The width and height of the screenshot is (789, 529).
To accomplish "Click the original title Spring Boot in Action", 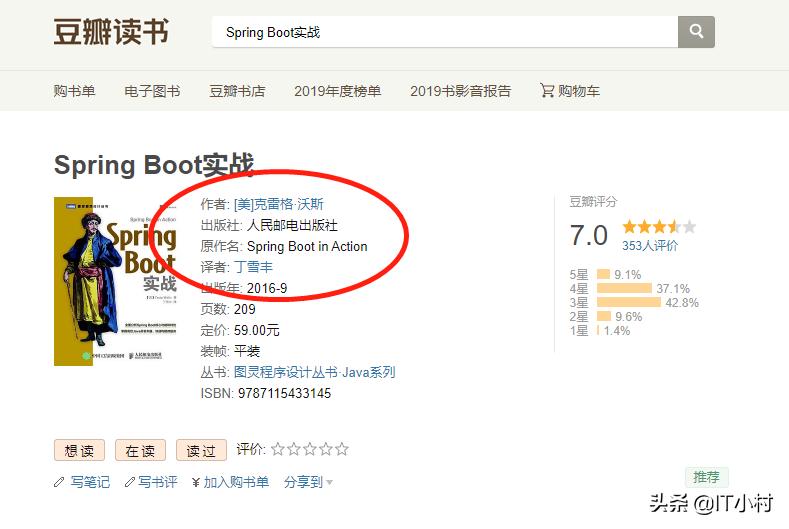I will [307, 246].
